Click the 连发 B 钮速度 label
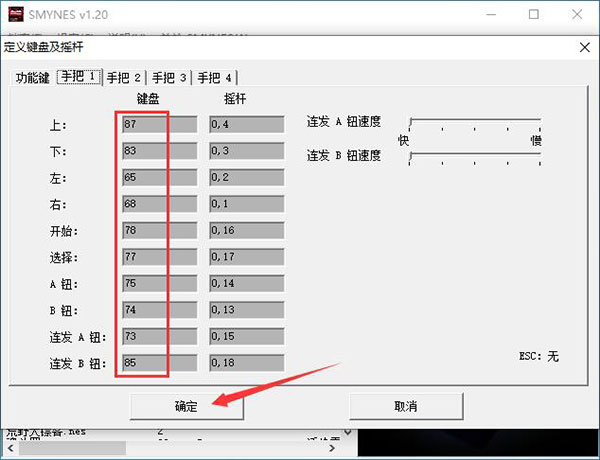This screenshot has height=460, width=600. tap(344, 156)
